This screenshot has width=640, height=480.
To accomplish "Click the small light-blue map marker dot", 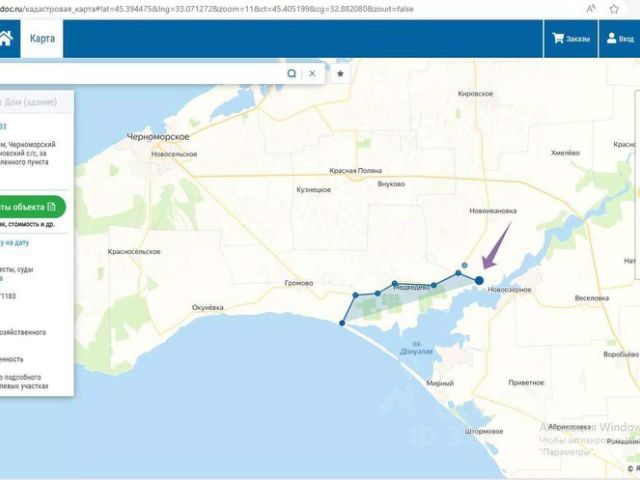I will pyautogui.click(x=464, y=266).
